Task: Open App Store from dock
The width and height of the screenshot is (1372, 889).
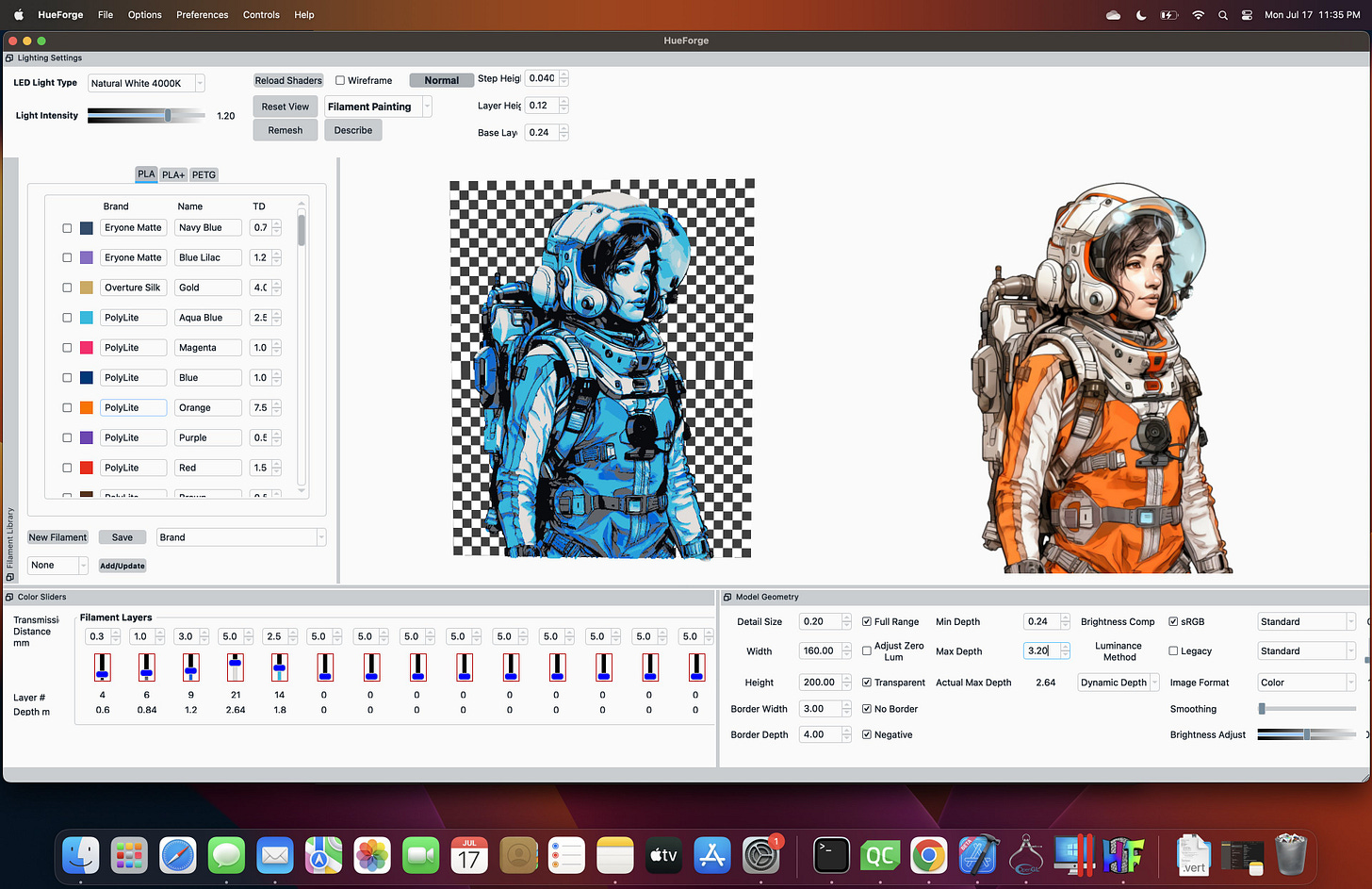Action: point(712,855)
